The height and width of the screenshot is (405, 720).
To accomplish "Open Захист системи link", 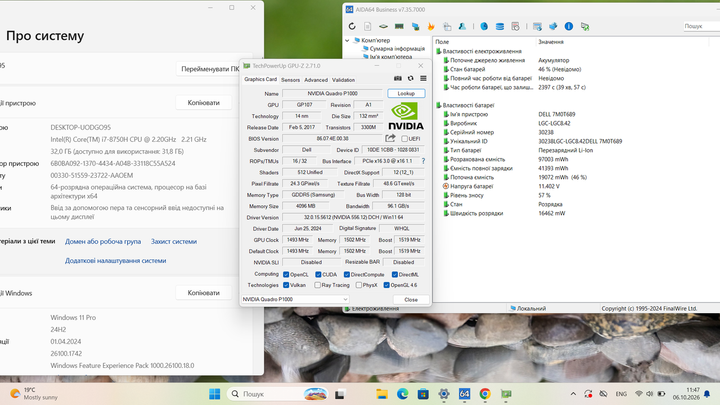I will pyautogui.click(x=174, y=242).
